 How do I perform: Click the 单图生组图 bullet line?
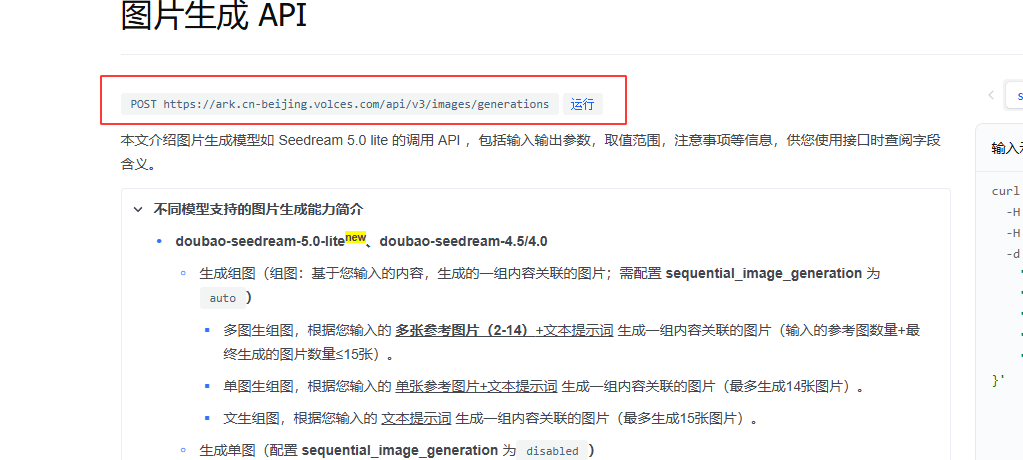pos(543,386)
